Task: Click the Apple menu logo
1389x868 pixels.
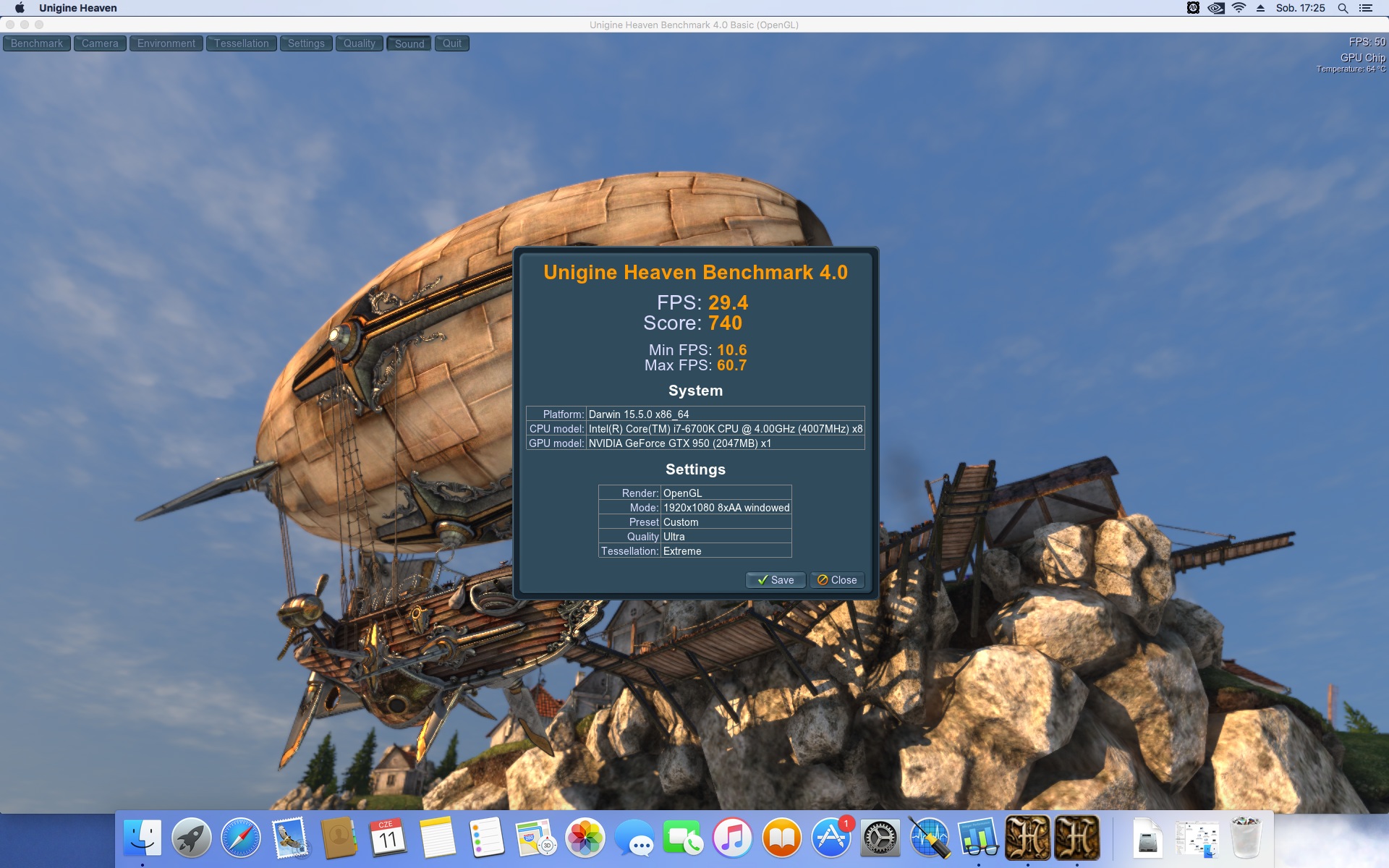Action: click(20, 8)
